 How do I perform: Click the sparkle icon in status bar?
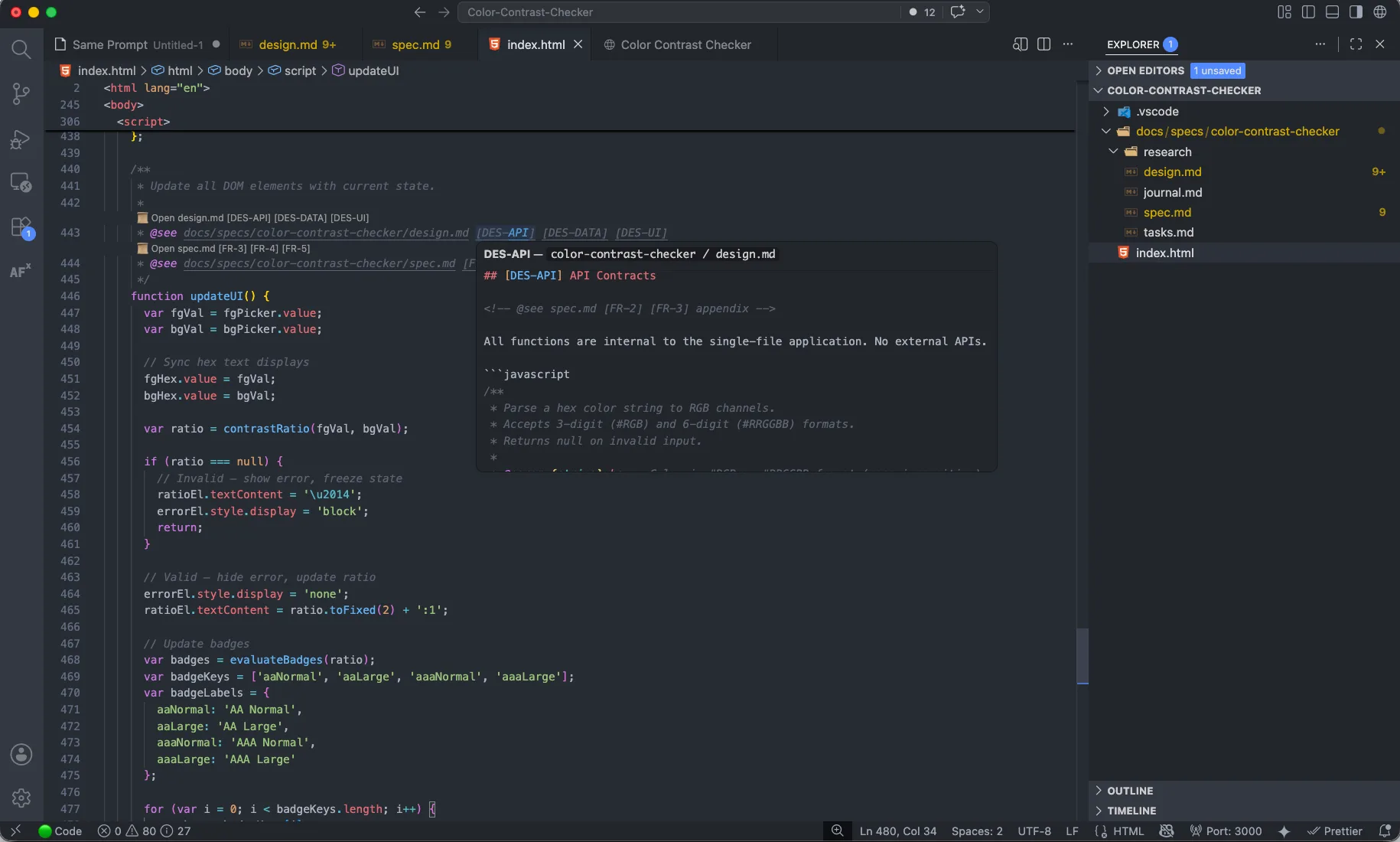(x=1284, y=831)
